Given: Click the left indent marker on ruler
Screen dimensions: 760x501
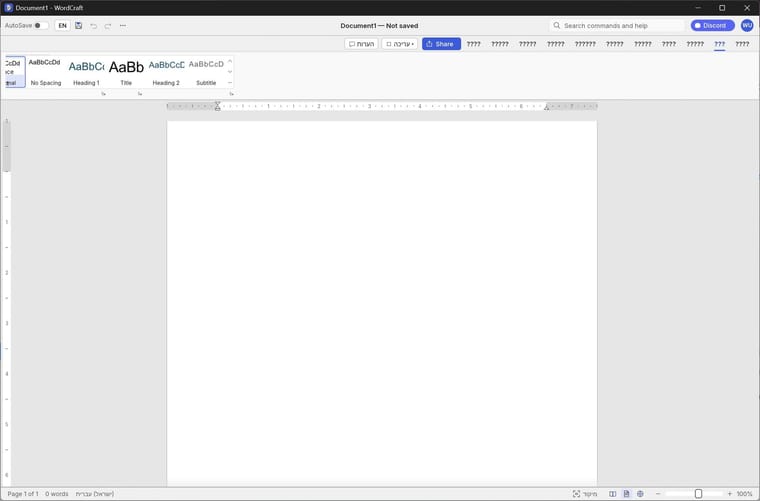Looking at the screenshot, I should pos(218,106).
